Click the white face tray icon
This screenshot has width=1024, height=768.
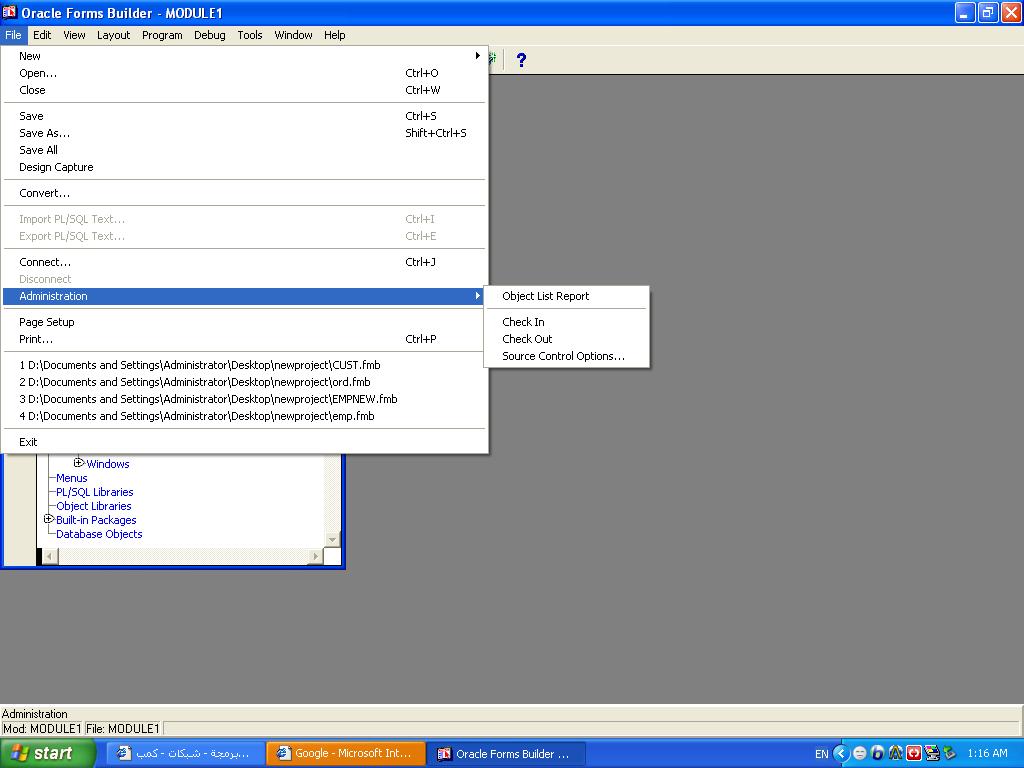pos(859,754)
